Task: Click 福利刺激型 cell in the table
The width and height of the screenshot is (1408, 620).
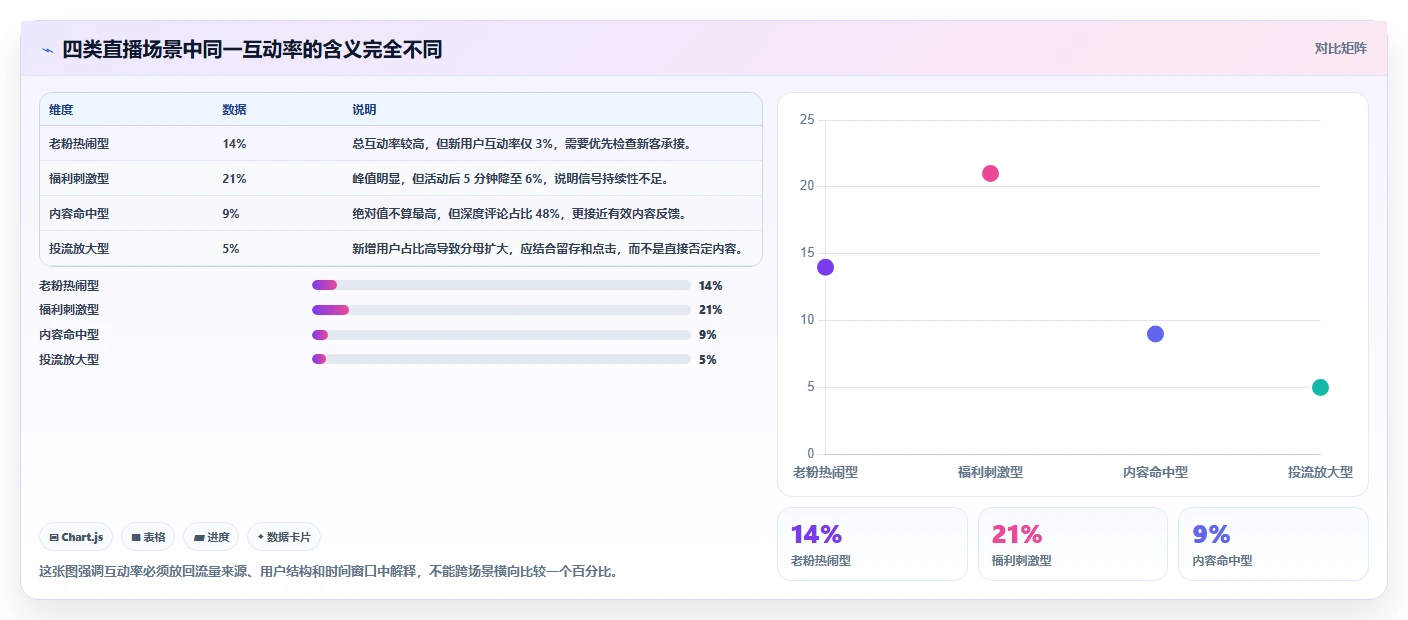Action: click(79, 179)
